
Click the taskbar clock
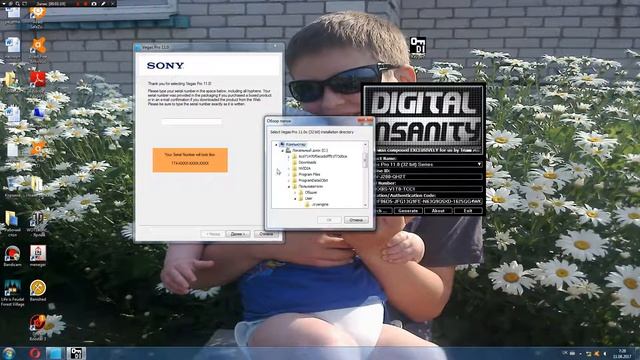(x=622, y=353)
